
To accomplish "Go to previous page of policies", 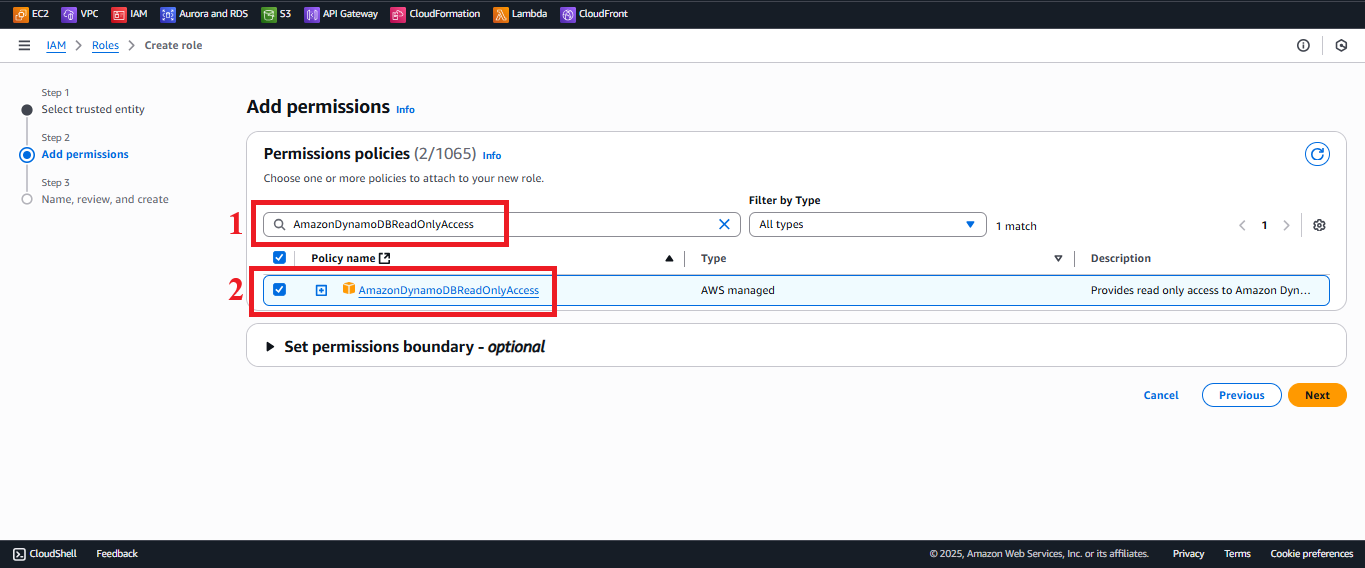I will click(1242, 225).
